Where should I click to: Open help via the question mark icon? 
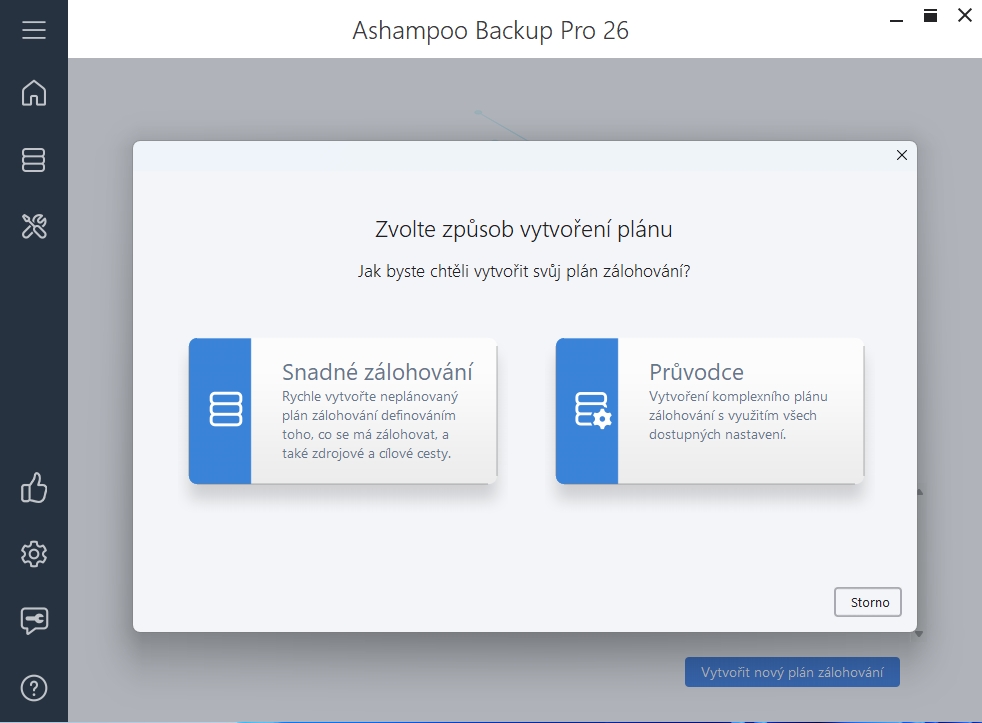click(34, 688)
